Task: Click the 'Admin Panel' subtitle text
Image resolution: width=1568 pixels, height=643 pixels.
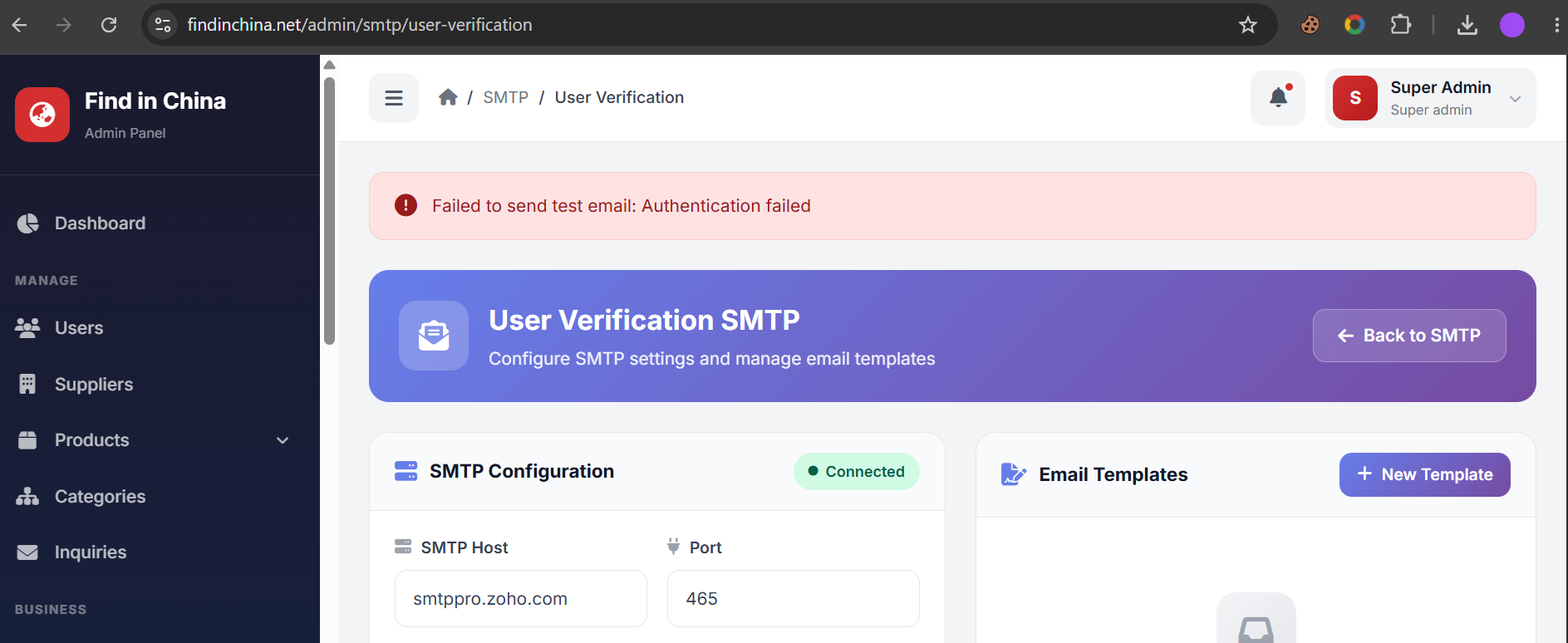Action: (125, 133)
